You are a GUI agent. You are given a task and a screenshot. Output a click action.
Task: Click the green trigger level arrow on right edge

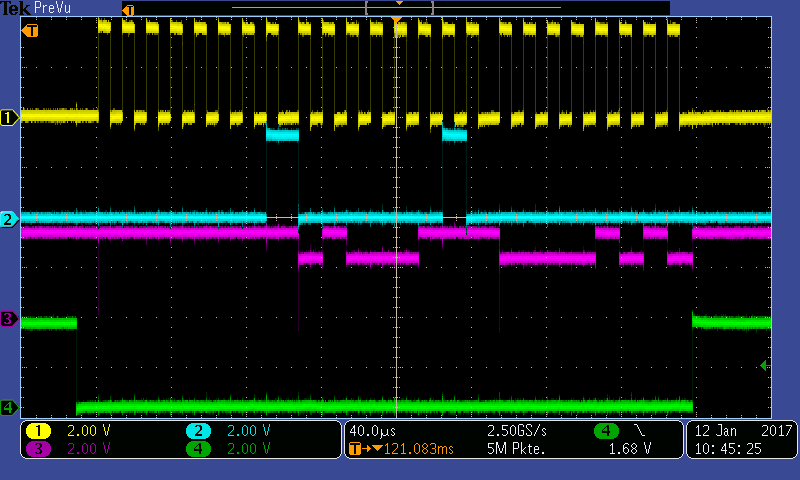coord(764,365)
